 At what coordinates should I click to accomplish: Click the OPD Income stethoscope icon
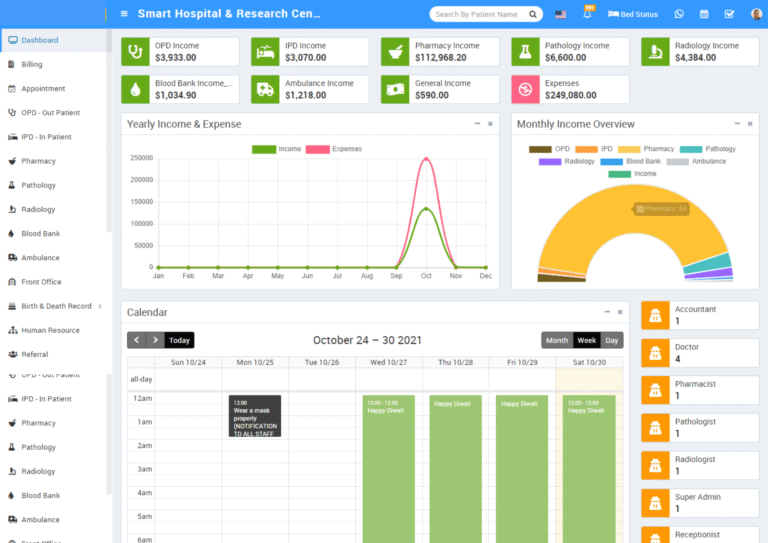[135, 51]
